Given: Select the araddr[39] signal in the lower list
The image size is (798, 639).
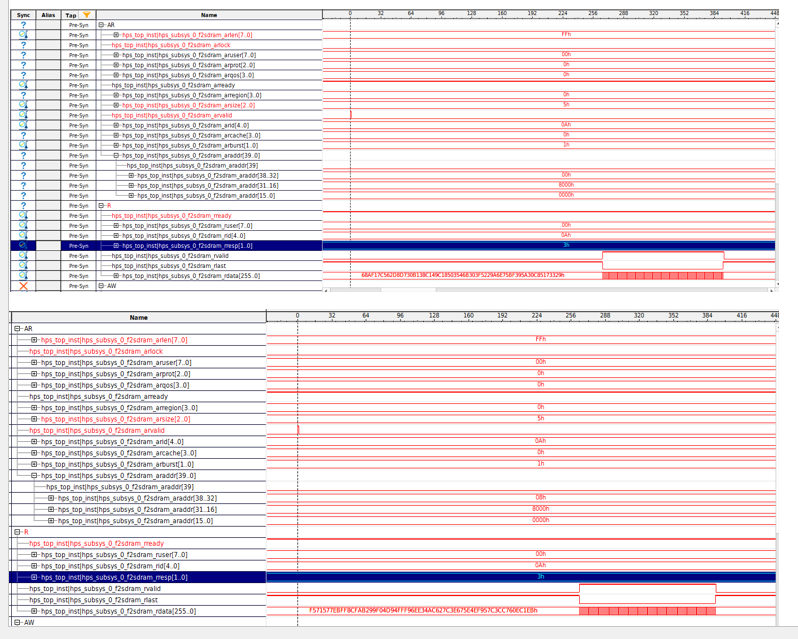Looking at the screenshot, I should [120, 487].
